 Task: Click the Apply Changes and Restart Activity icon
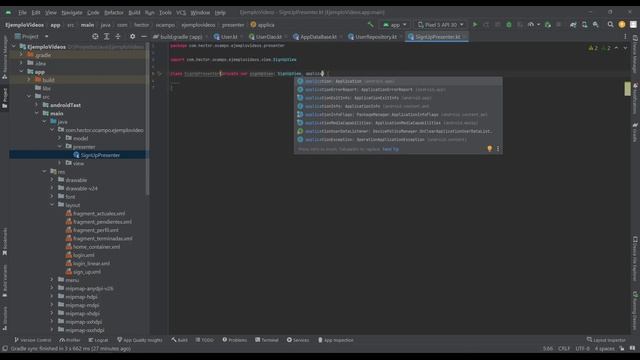pyautogui.click(x=486, y=24)
